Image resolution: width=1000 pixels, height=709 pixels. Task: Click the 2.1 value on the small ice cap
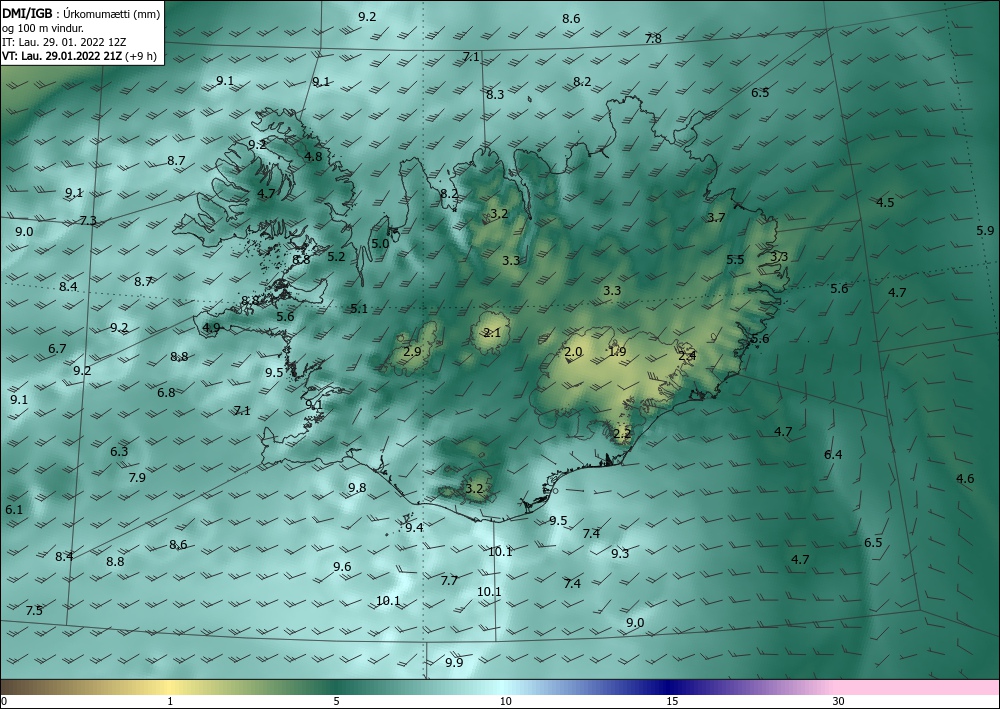point(492,332)
